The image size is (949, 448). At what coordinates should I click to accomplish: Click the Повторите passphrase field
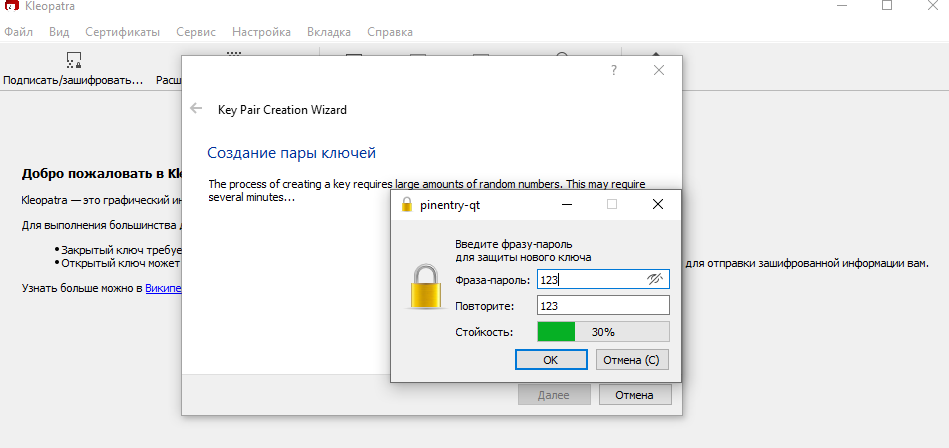[x=603, y=305]
